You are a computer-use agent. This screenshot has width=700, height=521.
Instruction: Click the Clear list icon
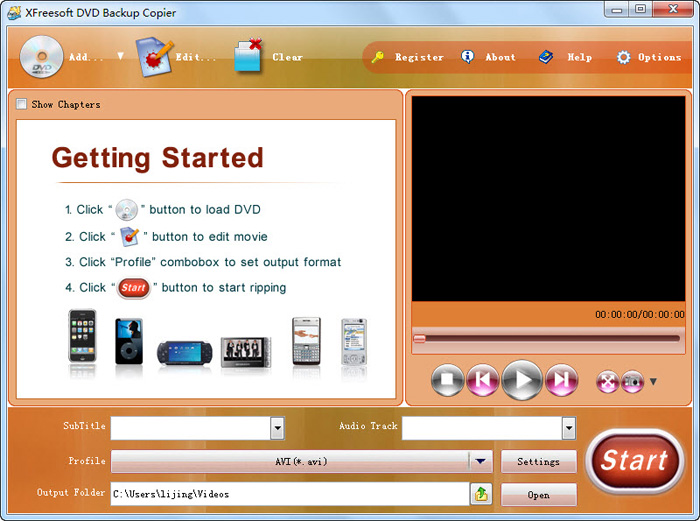pyautogui.click(x=248, y=56)
